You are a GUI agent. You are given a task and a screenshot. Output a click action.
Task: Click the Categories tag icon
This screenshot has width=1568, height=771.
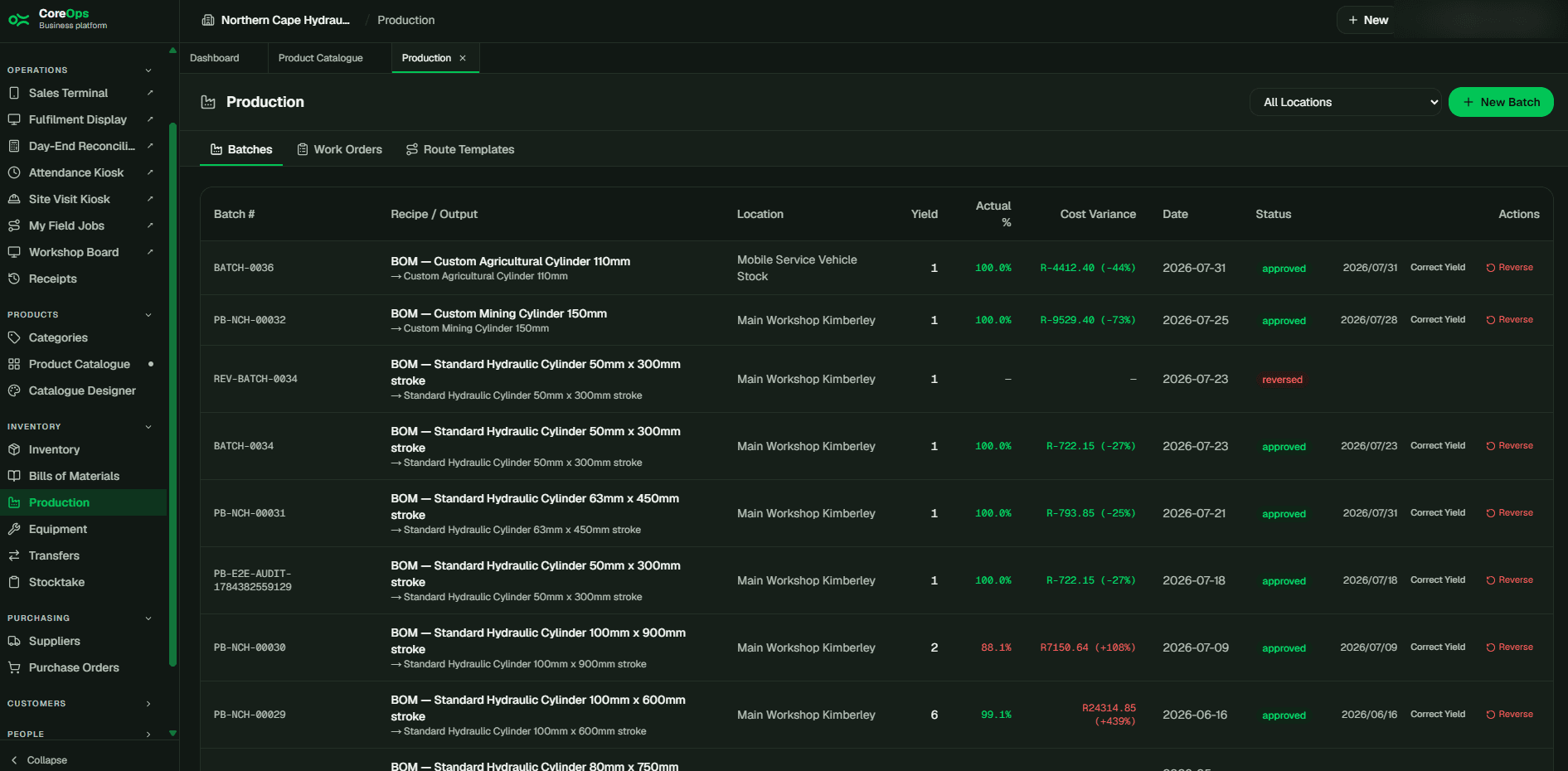pyautogui.click(x=14, y=337)
